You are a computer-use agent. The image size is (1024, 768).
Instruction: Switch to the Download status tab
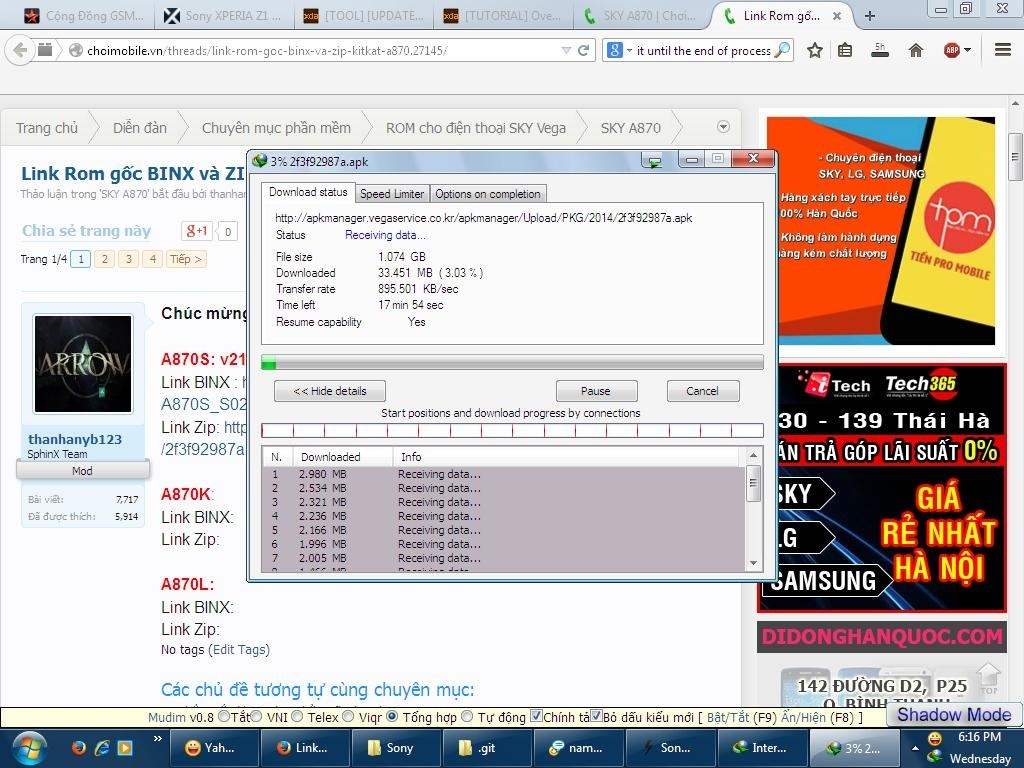click(x=308, y=192)
